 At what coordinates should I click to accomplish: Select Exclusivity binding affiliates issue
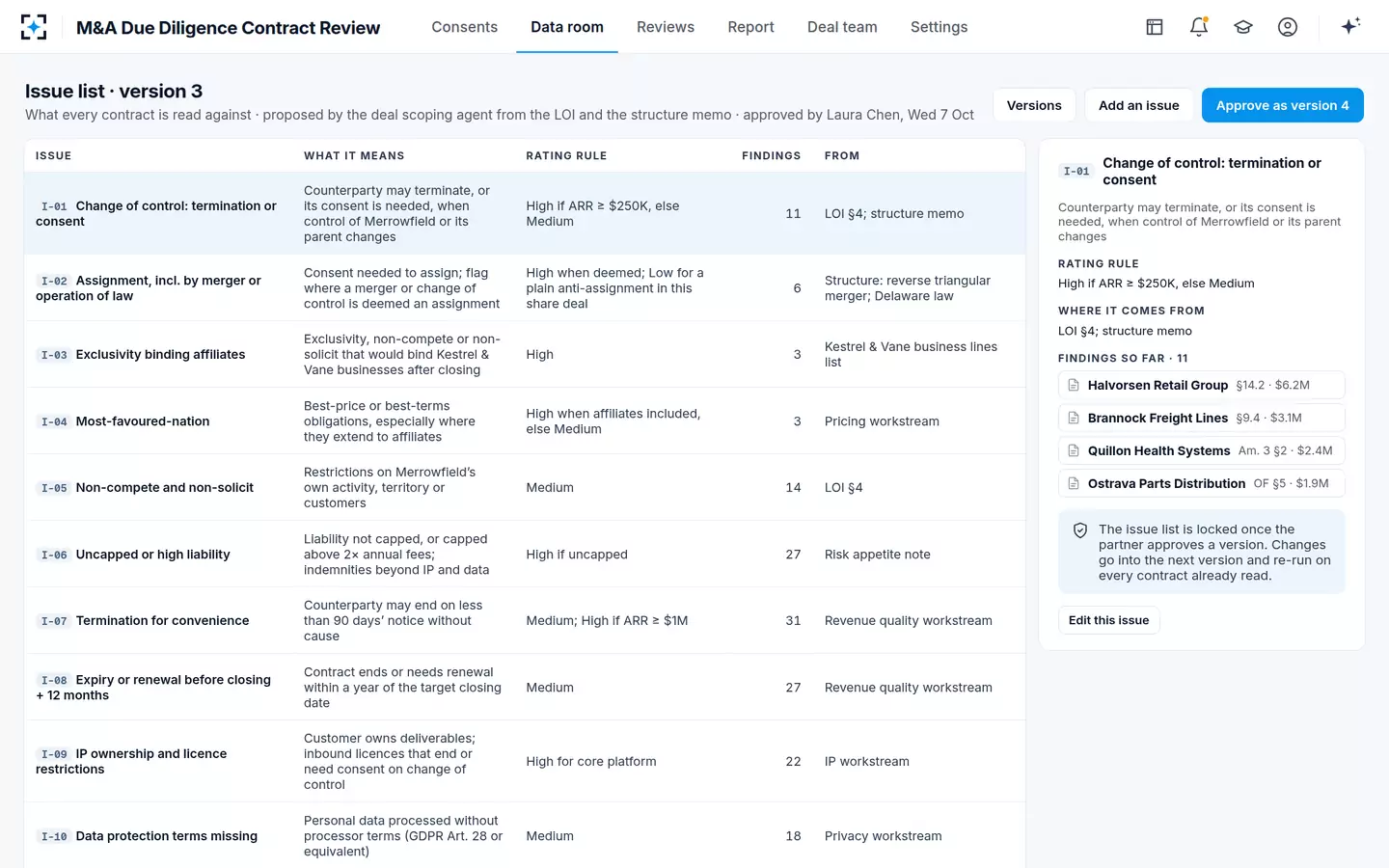click(525, 354)
